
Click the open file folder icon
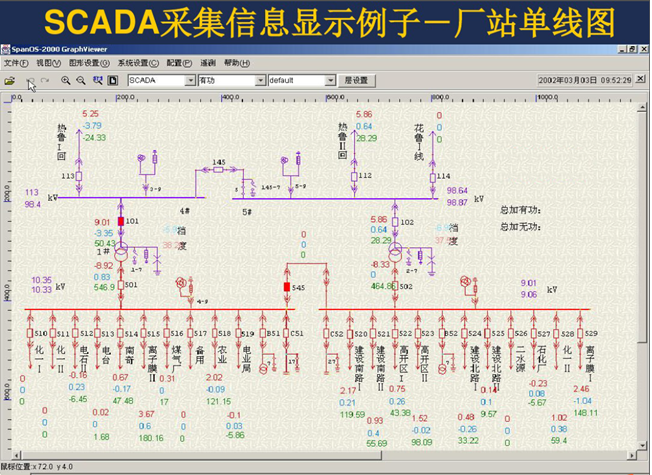10,80
